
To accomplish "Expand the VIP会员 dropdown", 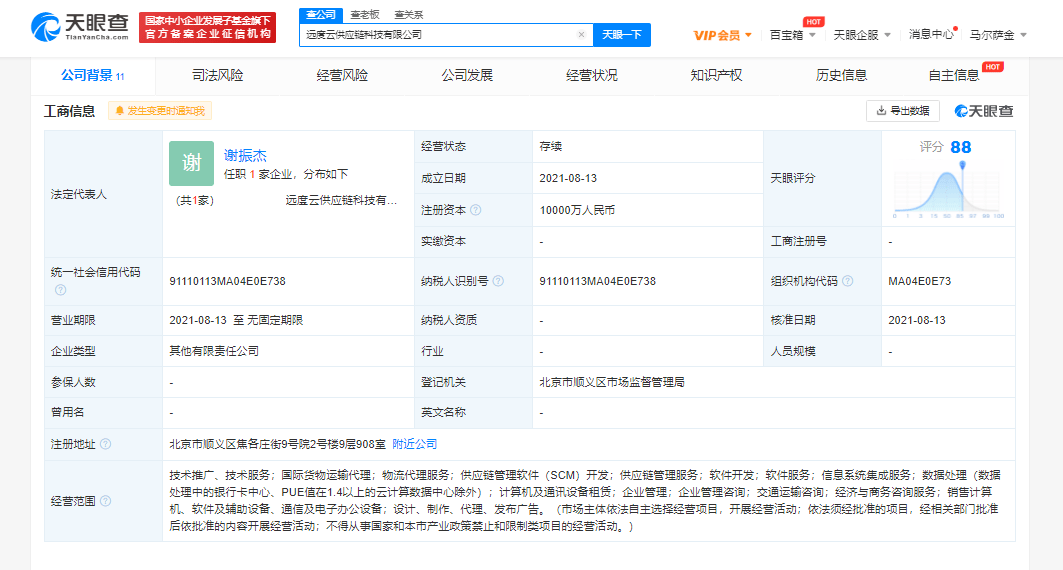I will [723, 35].
